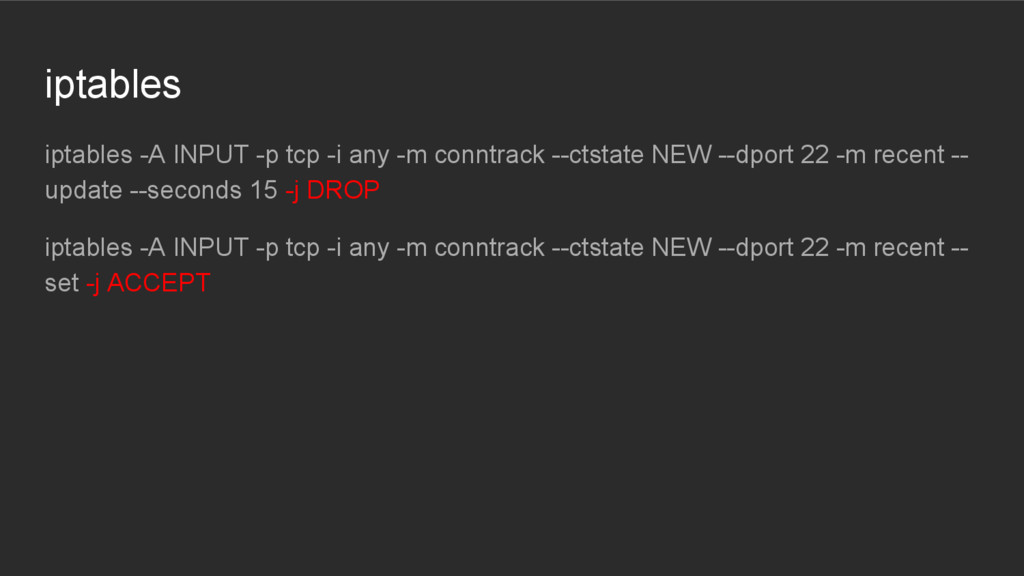Click "-m recent" in the second rule
Screen dimensions: 1024x576
pos(890,248)
